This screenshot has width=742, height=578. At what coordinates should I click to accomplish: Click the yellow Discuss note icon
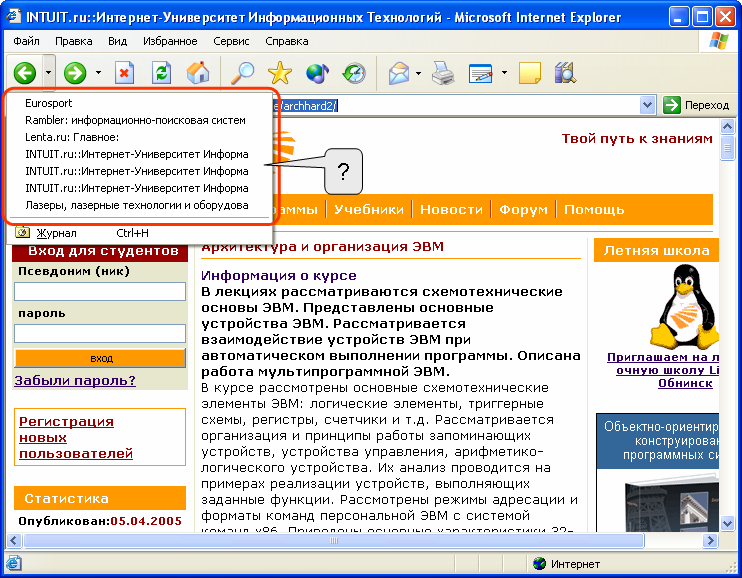530,73
